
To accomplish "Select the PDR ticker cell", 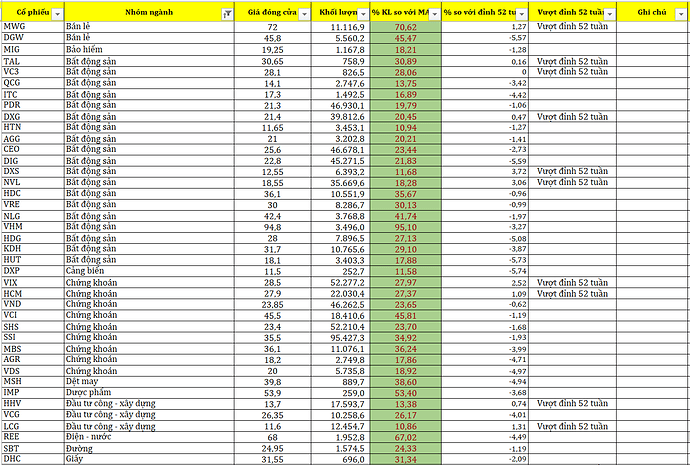I will [33, 105].
